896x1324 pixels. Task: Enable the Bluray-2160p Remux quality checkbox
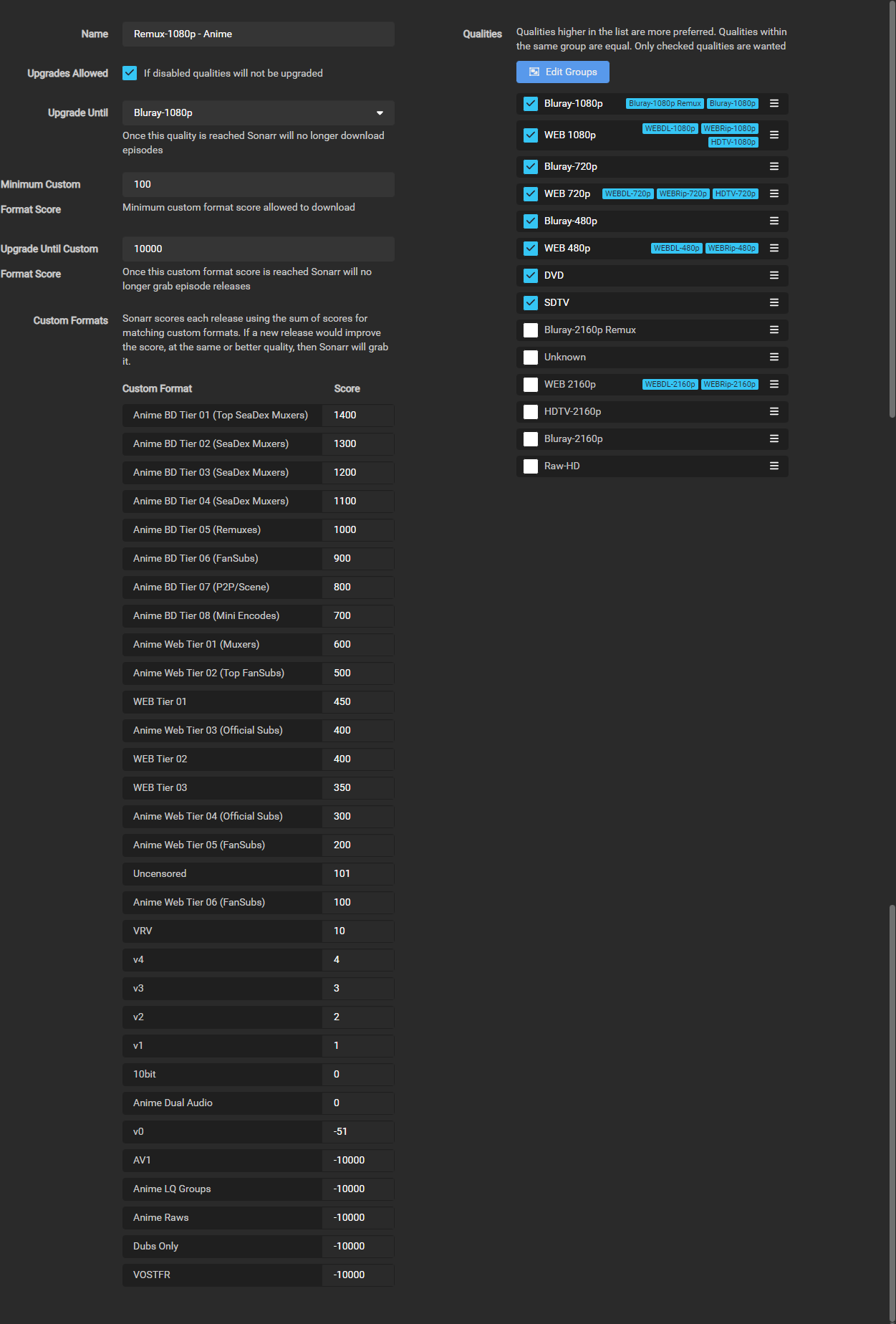pos(531,330)
